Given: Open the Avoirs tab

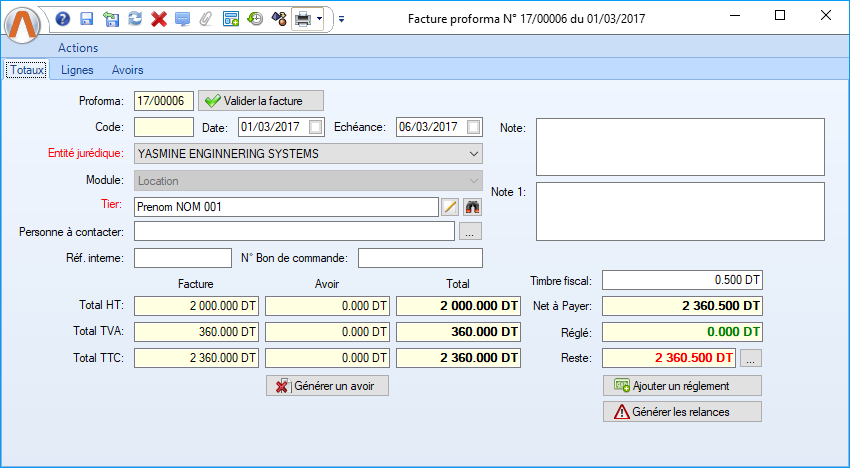Looking at the screenshot, I should point(127,70).
